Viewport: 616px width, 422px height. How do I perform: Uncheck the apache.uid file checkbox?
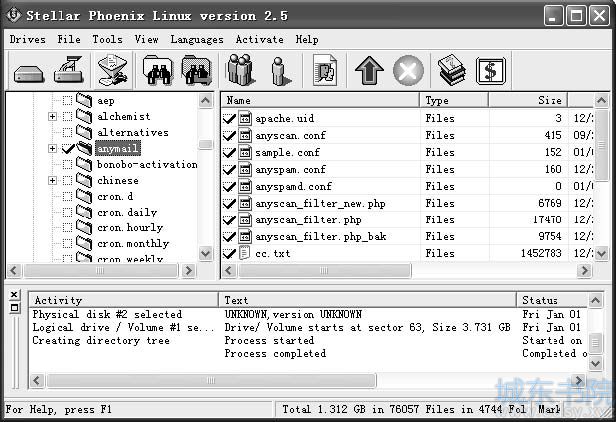[229, 118]
